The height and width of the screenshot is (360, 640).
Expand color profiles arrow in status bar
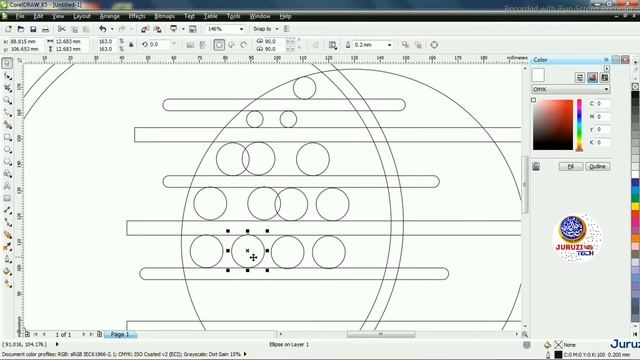point(245,354)
